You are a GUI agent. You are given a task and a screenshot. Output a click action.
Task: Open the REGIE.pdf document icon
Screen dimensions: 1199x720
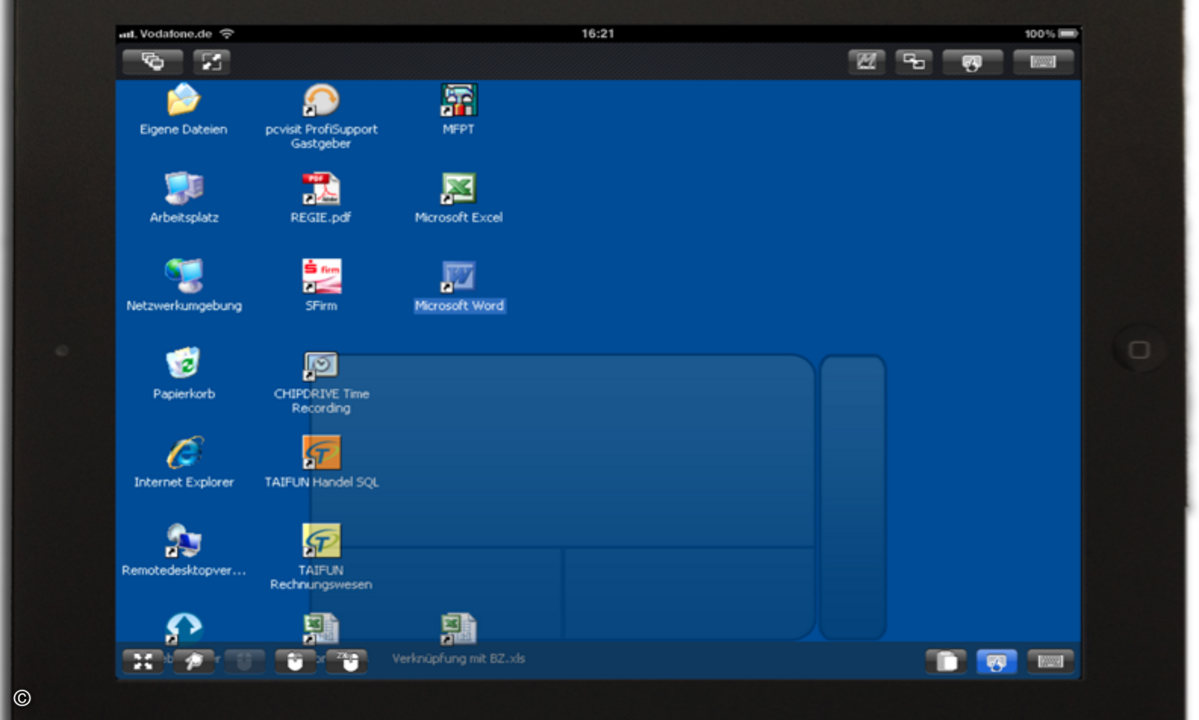pos(321,188)
